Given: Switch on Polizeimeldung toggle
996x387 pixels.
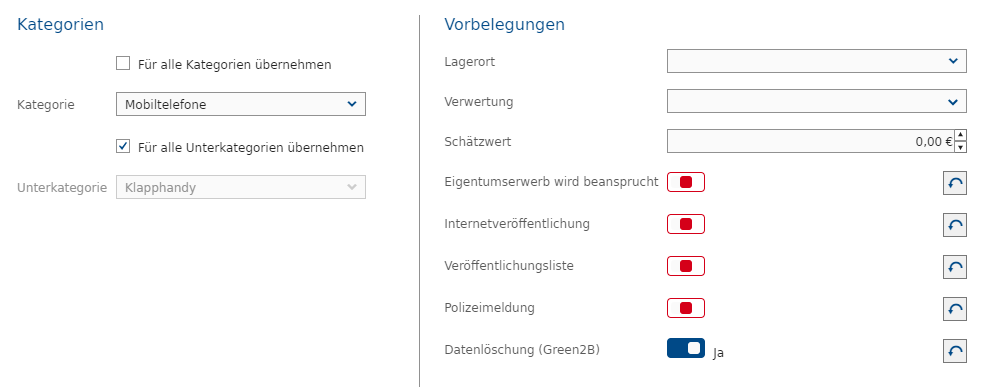Looking at the screenshot, I should click(686, 308).
